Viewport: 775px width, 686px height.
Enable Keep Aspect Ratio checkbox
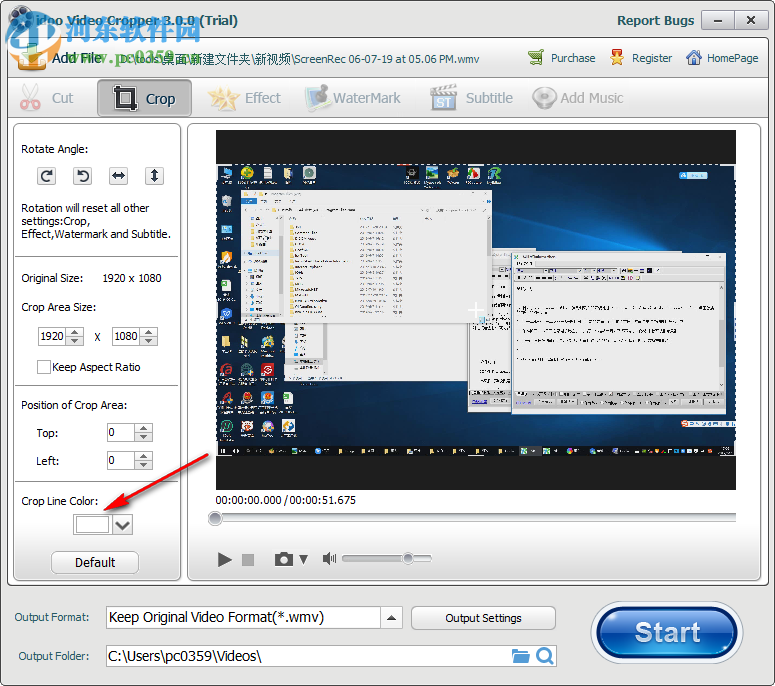pyautogui.click(x=43, y=367)
